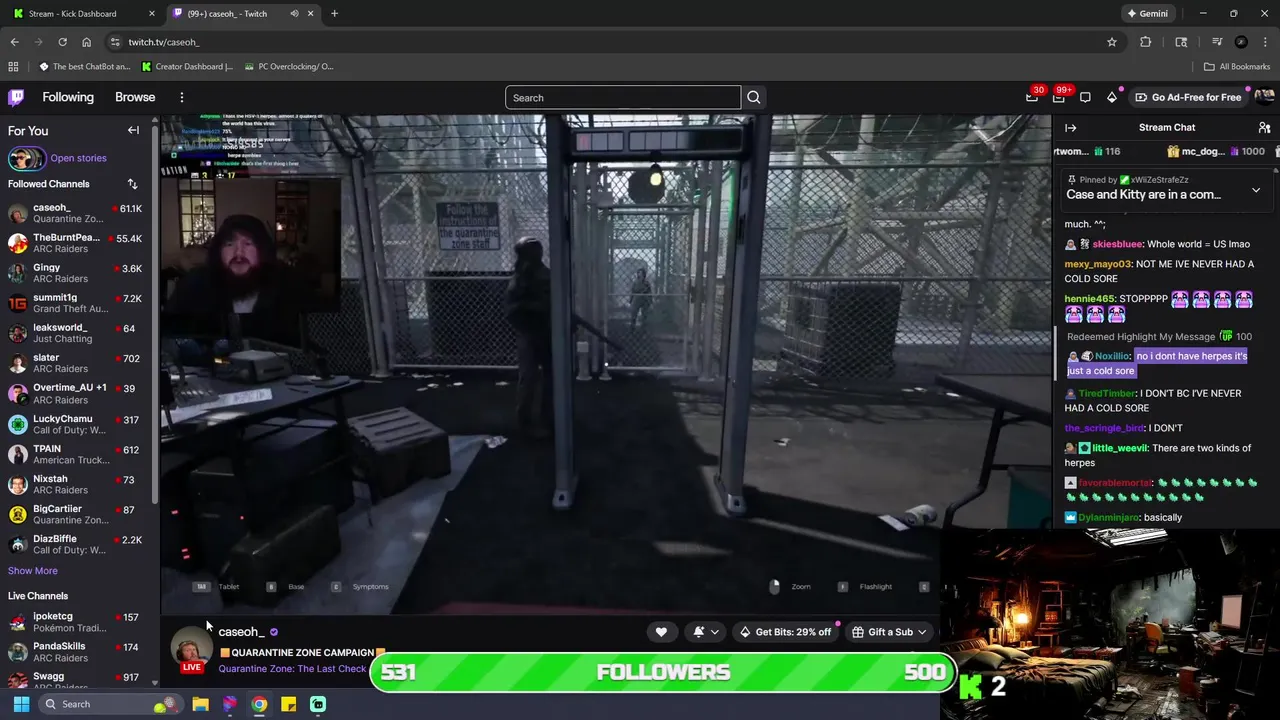Viewport: 1280px width, 720px height.
Task: Open PC Overclocking bookmark
Action: tap(288, 67)
